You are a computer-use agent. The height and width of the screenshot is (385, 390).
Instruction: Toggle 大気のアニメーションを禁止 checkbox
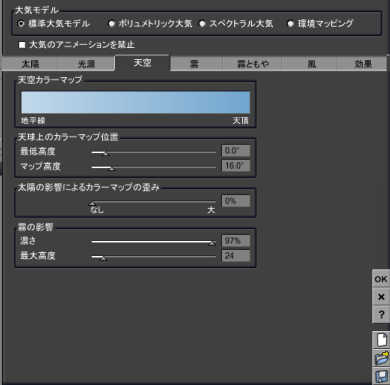click(22, 45)
